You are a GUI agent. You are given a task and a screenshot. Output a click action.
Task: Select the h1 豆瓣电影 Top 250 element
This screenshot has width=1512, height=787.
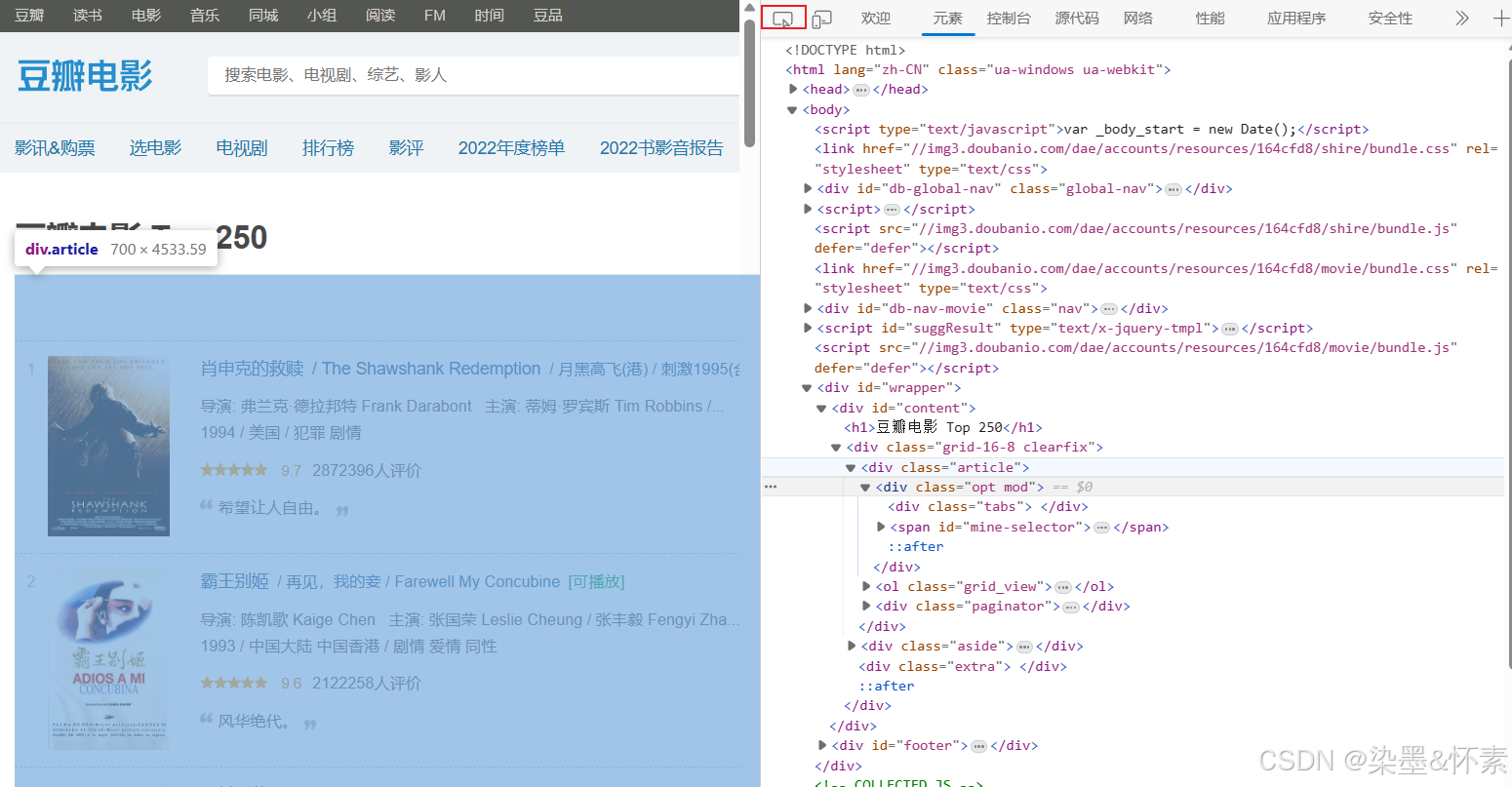[x=943, y=427]
